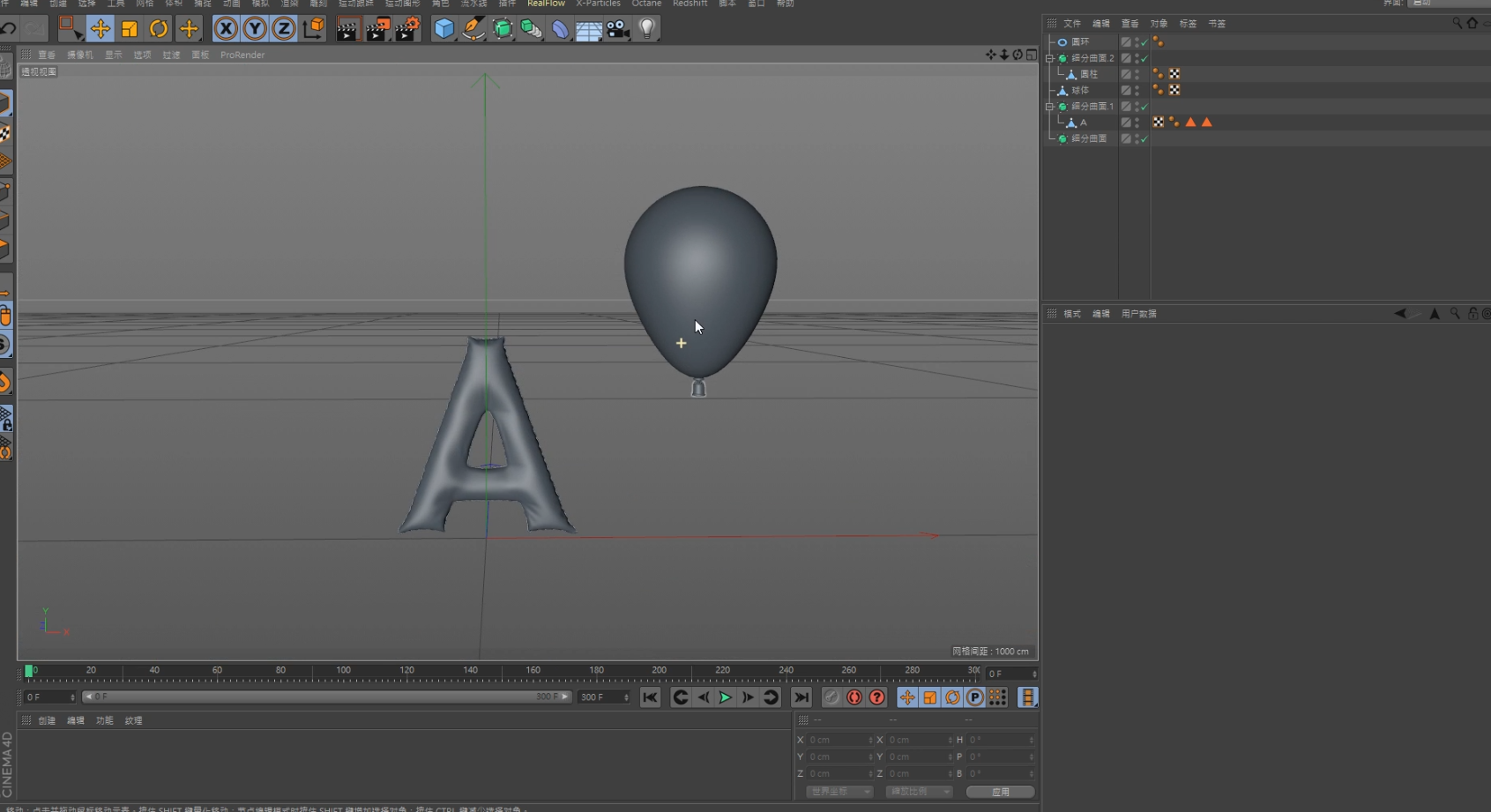Toggle Autokeying record button
The width and height of the screenshot is (1491, 812).
854,697
